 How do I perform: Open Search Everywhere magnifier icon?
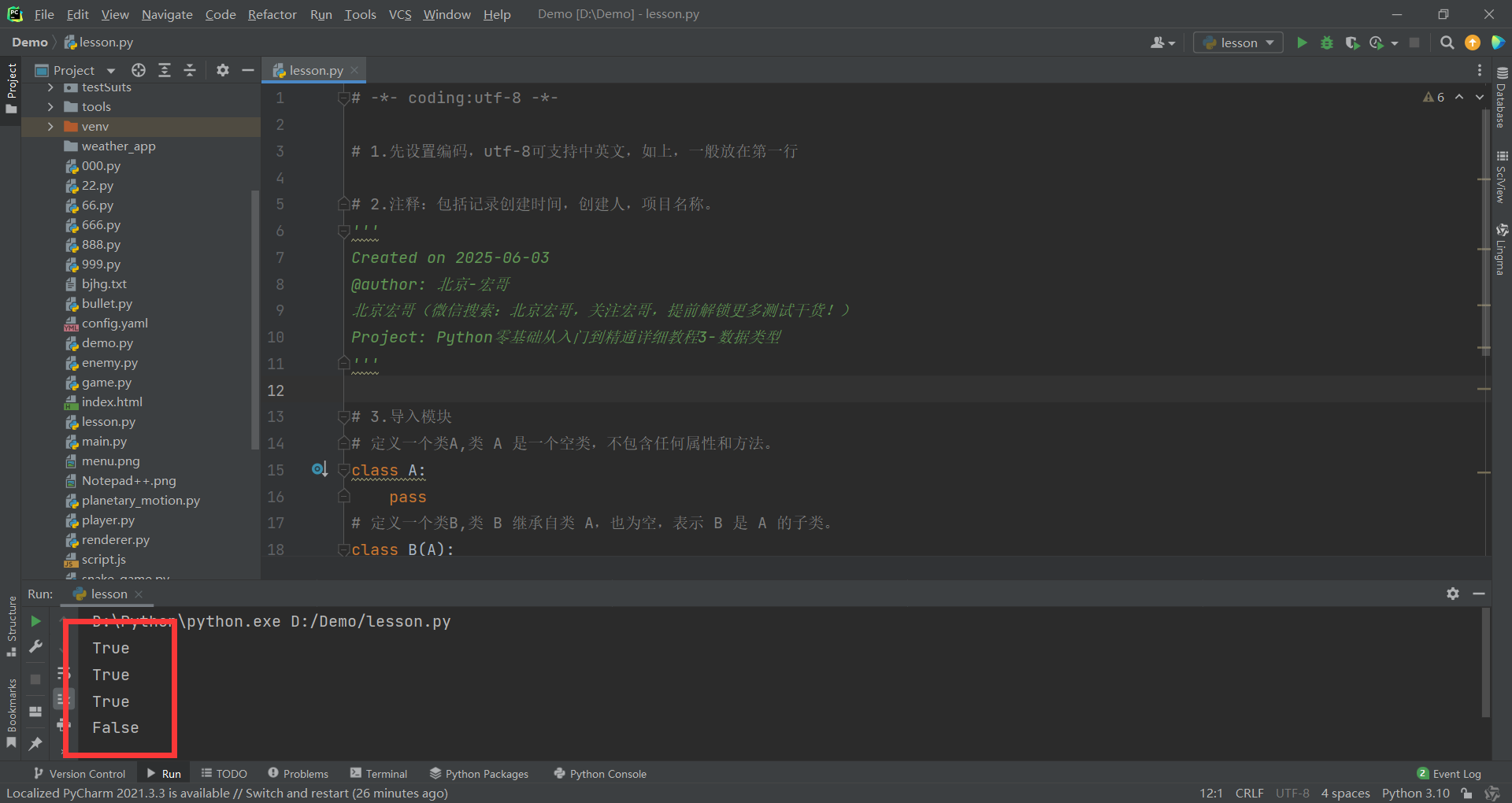[1447, 43]
